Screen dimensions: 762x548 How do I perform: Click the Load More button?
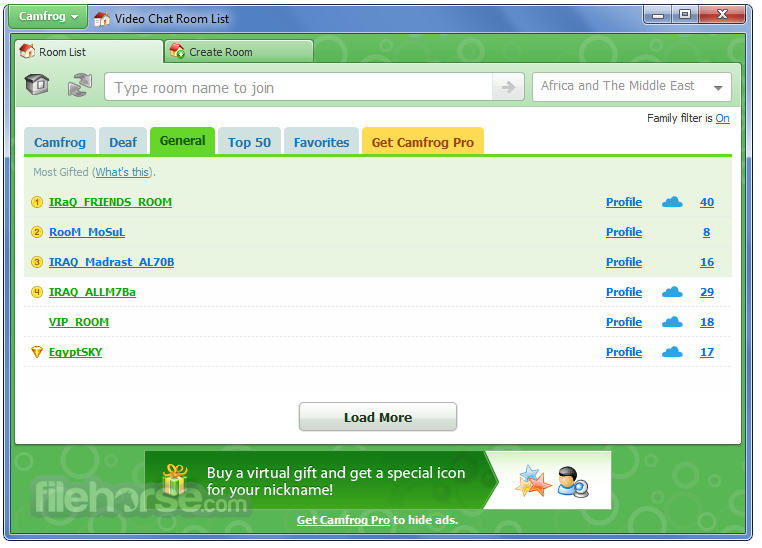click(x=378, y=417)
